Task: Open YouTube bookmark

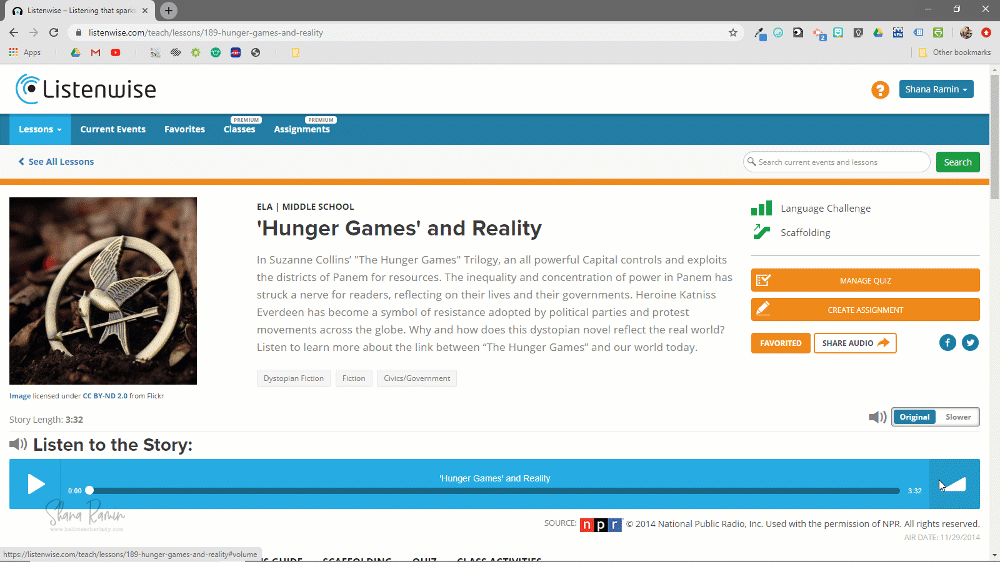Action: coord(115,52)
